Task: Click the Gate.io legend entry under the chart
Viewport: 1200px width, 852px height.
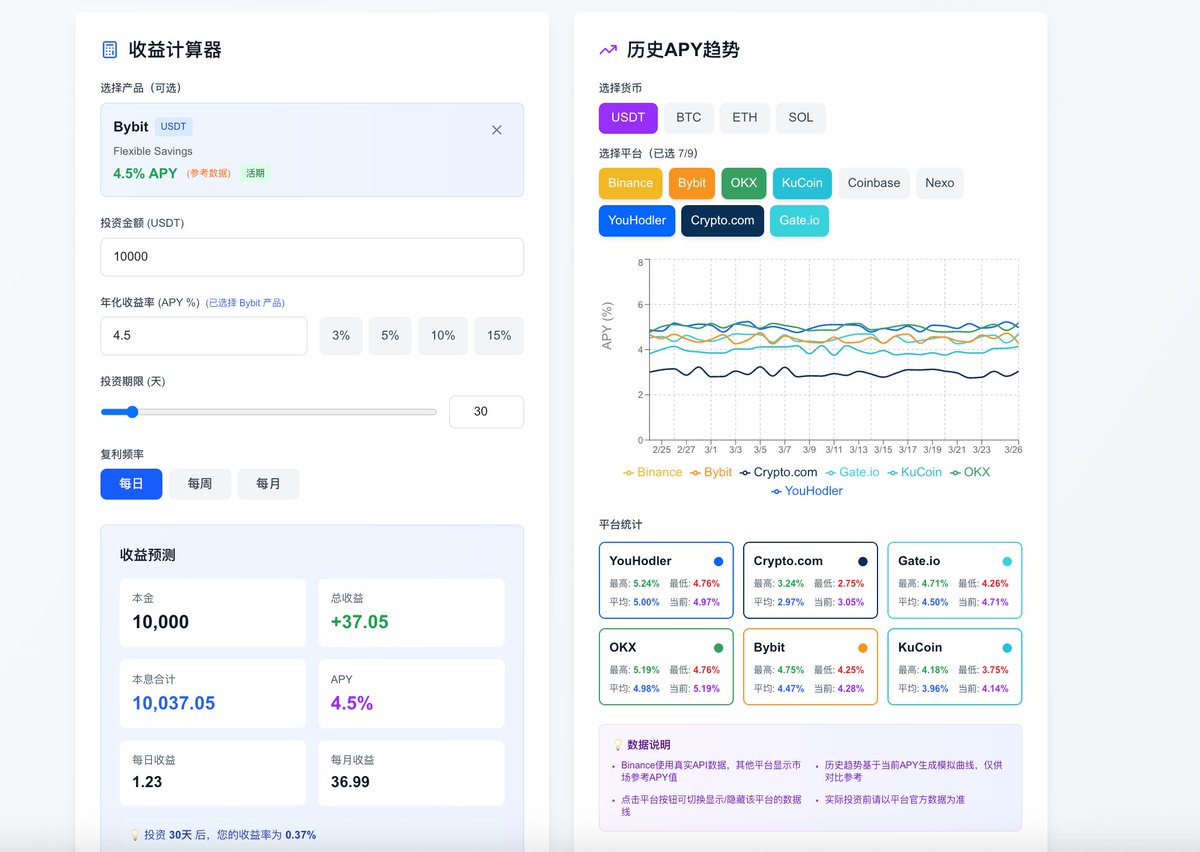Action: click(x=852, y=472)
